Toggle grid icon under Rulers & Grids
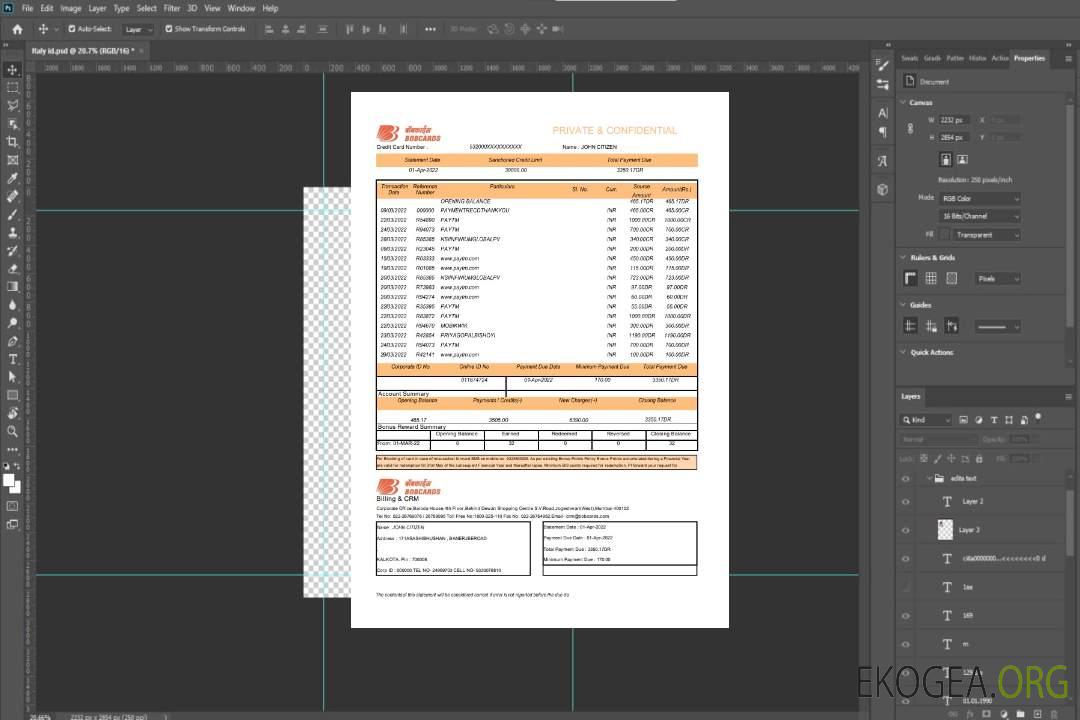1080x720 pixels. click(x=931, y=278)
